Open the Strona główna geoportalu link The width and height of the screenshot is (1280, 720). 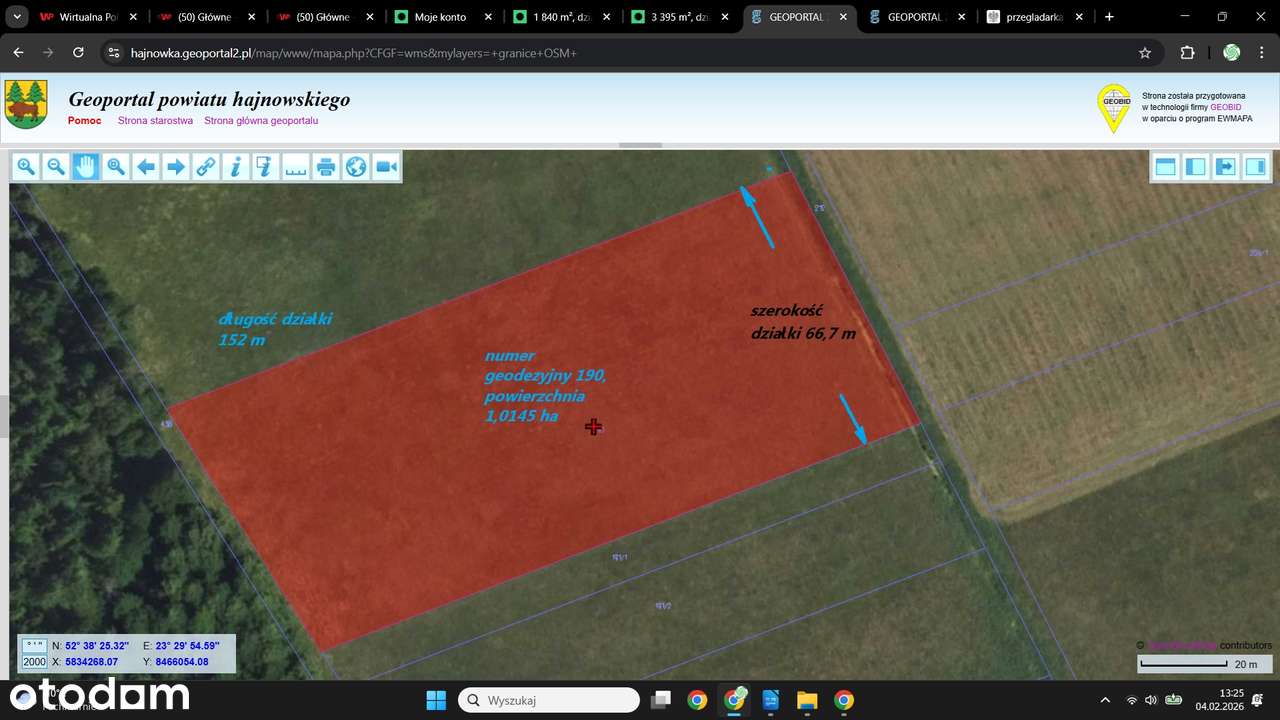pos(261,121)
